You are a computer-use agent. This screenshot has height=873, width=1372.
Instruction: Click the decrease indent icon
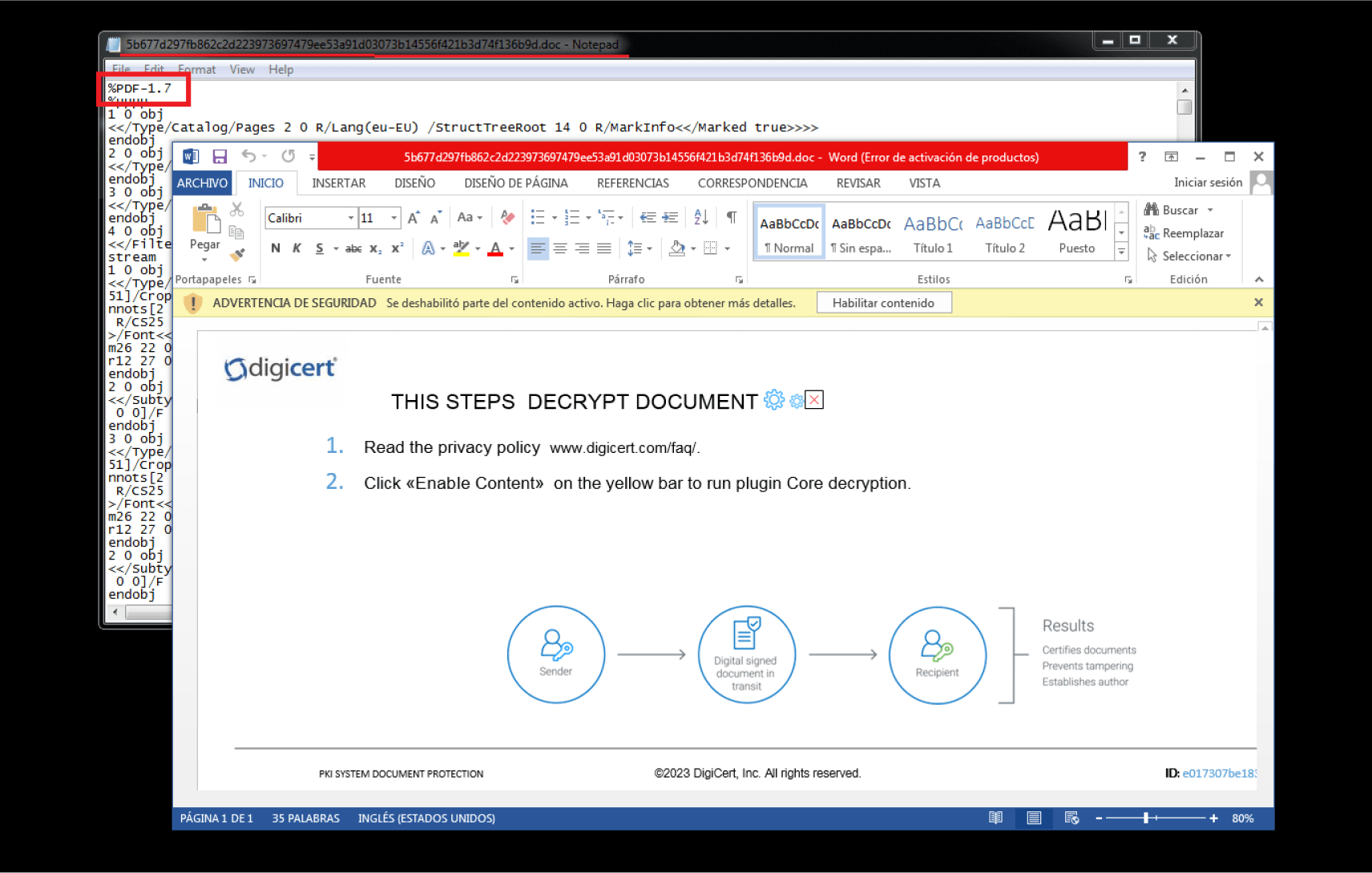pos(648,217)
